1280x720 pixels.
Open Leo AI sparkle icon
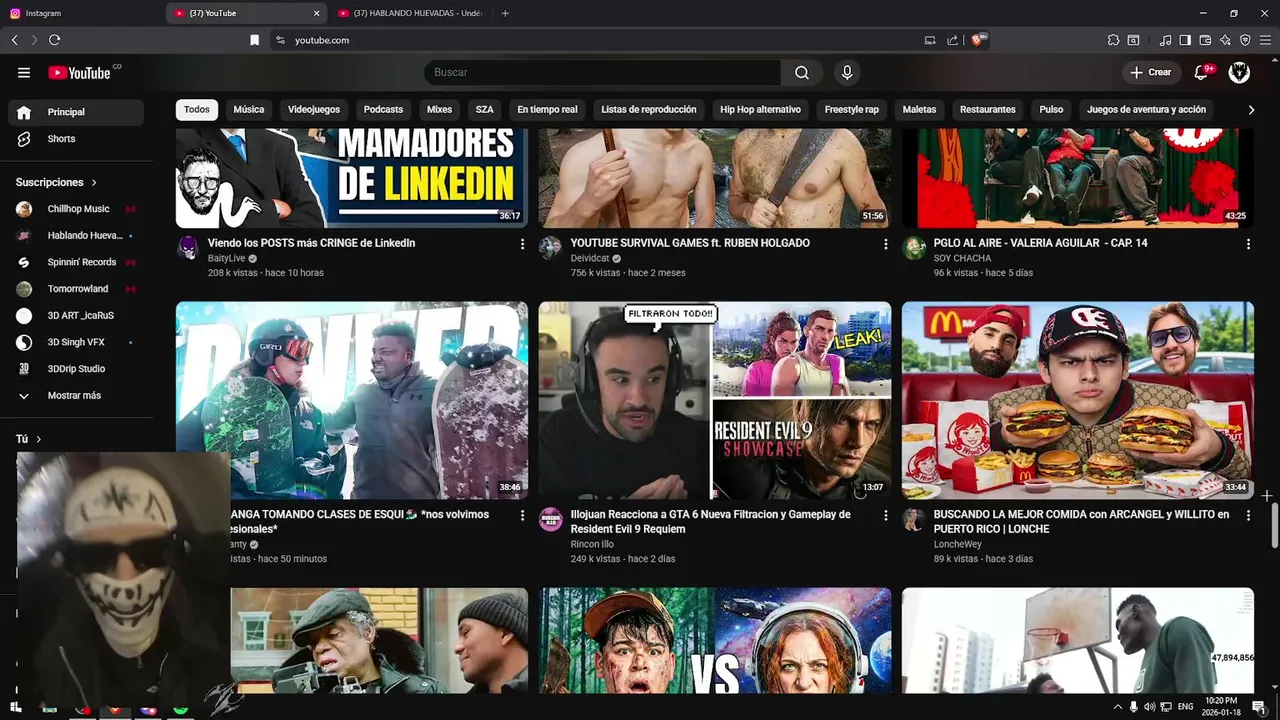1225,40
